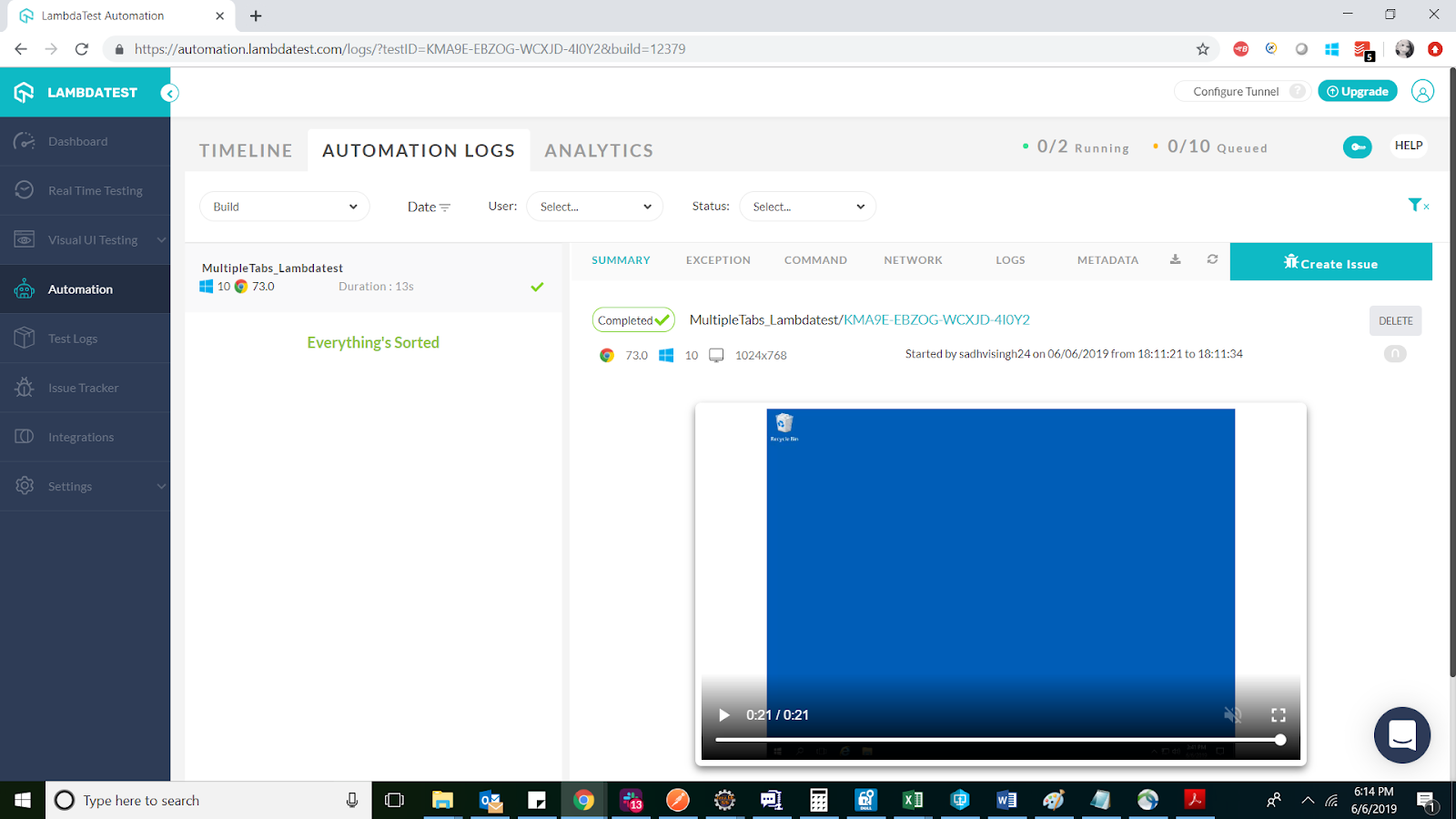Open the Issue Tracker from the sidebar
Viewport: 1456px width, 819px height.
83,387
